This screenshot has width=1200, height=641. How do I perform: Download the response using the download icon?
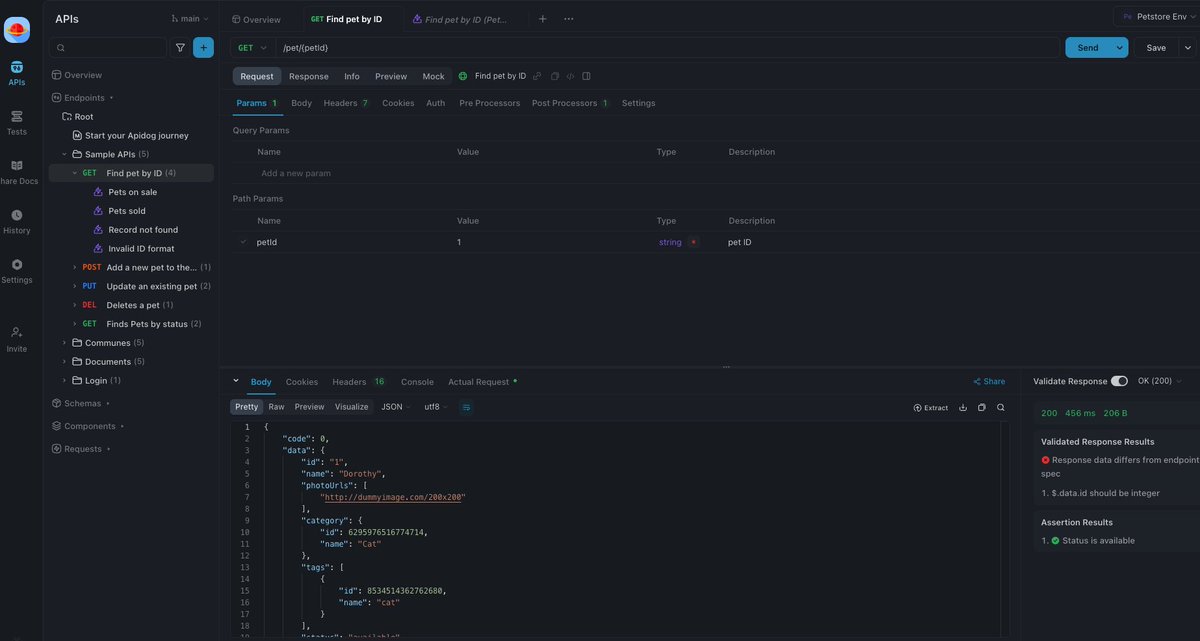pos(963,407)
